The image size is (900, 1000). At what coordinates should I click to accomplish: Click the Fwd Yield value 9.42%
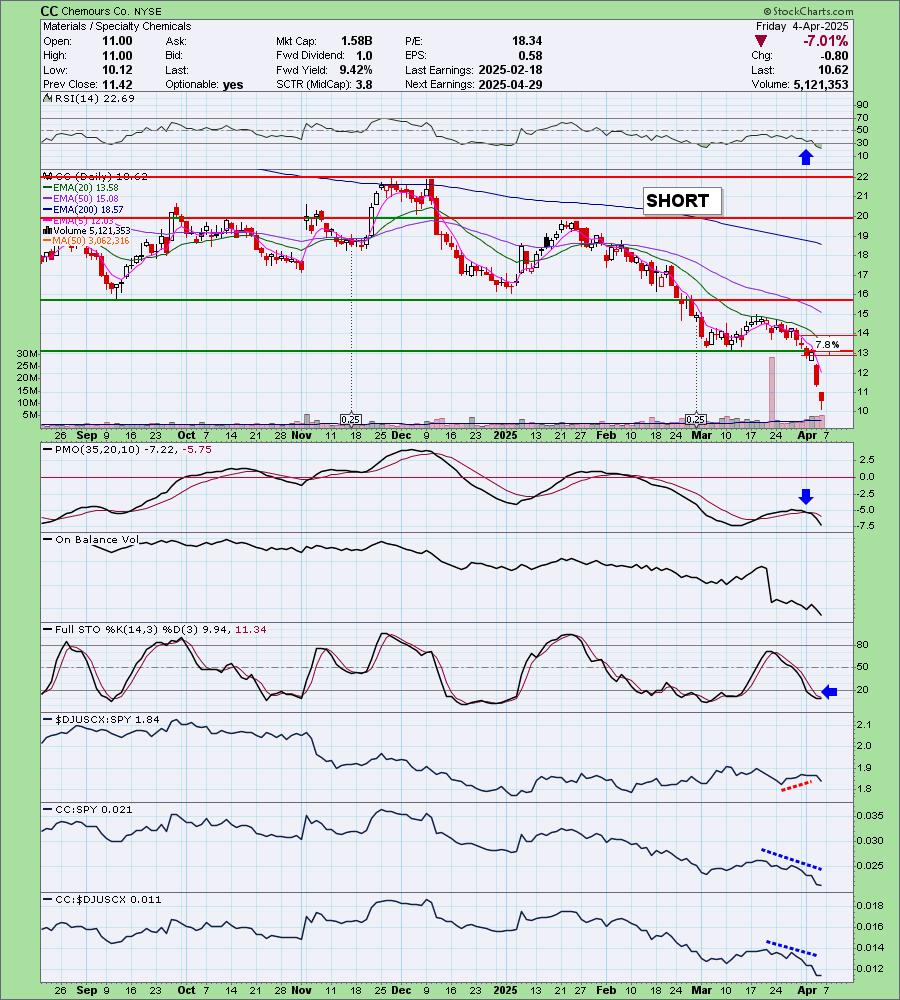pyautogui.click(x=356, y=70)
